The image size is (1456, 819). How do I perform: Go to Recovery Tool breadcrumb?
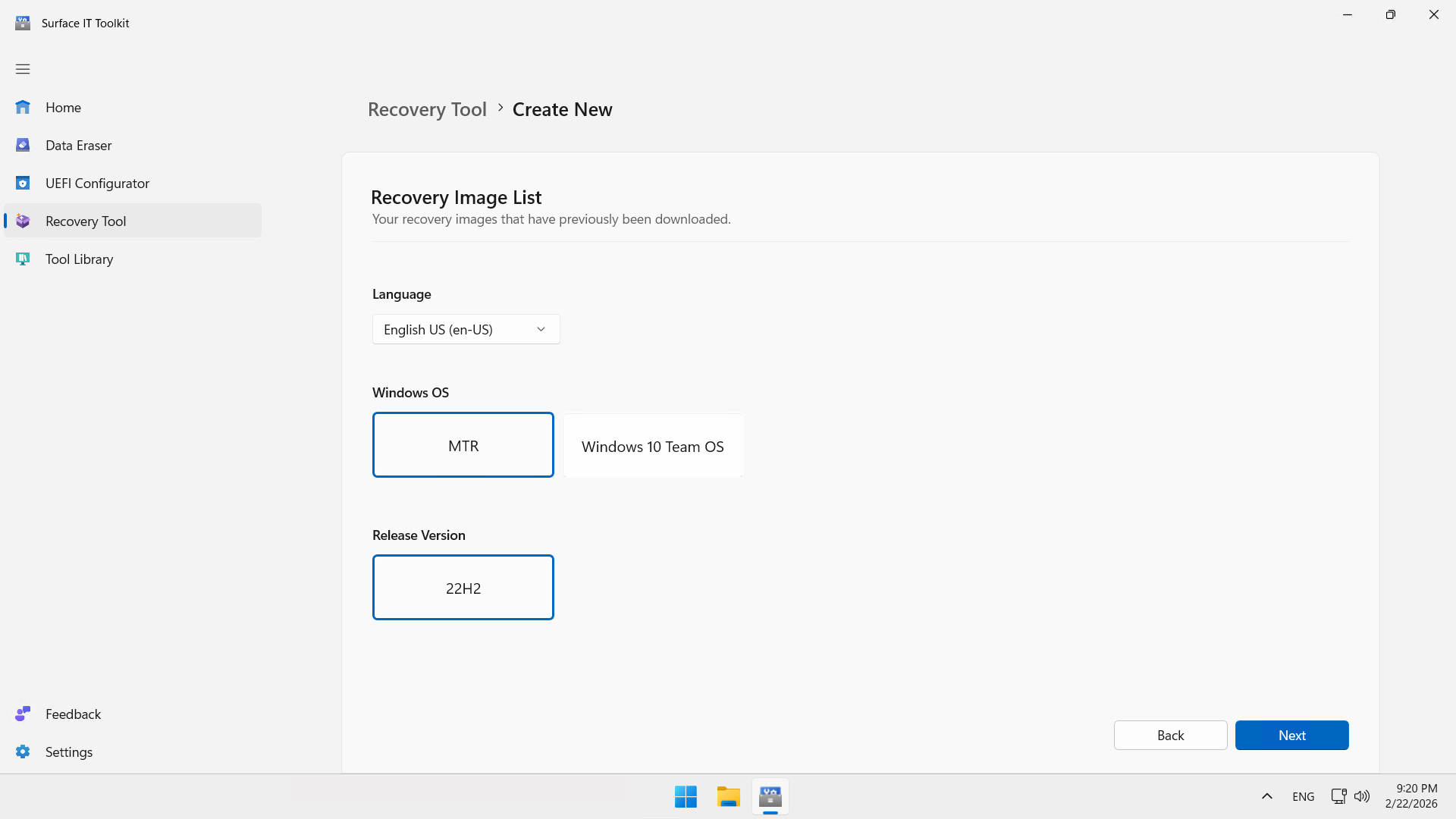[x=427, y=109]
